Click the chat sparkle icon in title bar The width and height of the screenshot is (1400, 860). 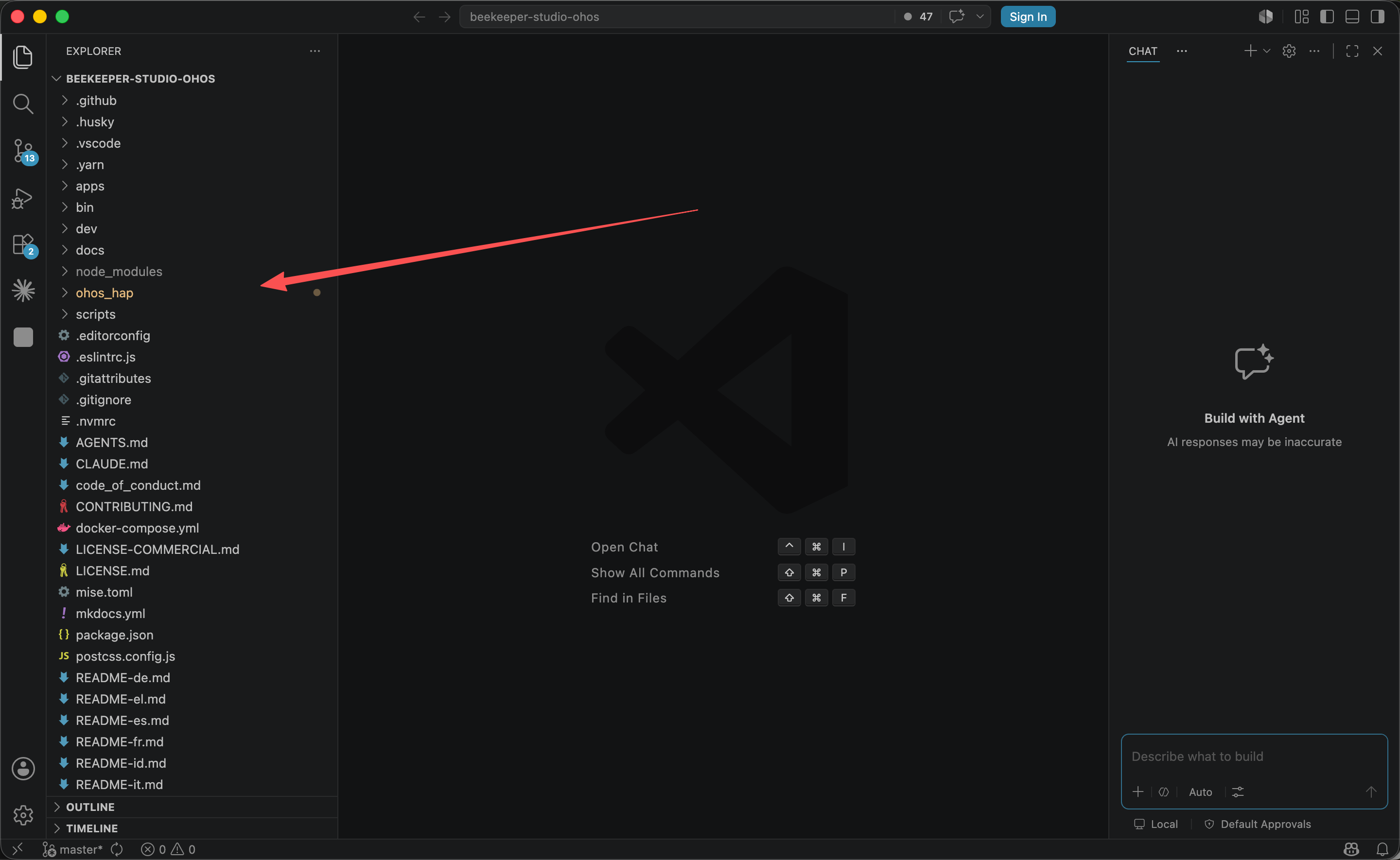[x=957, y=17]
